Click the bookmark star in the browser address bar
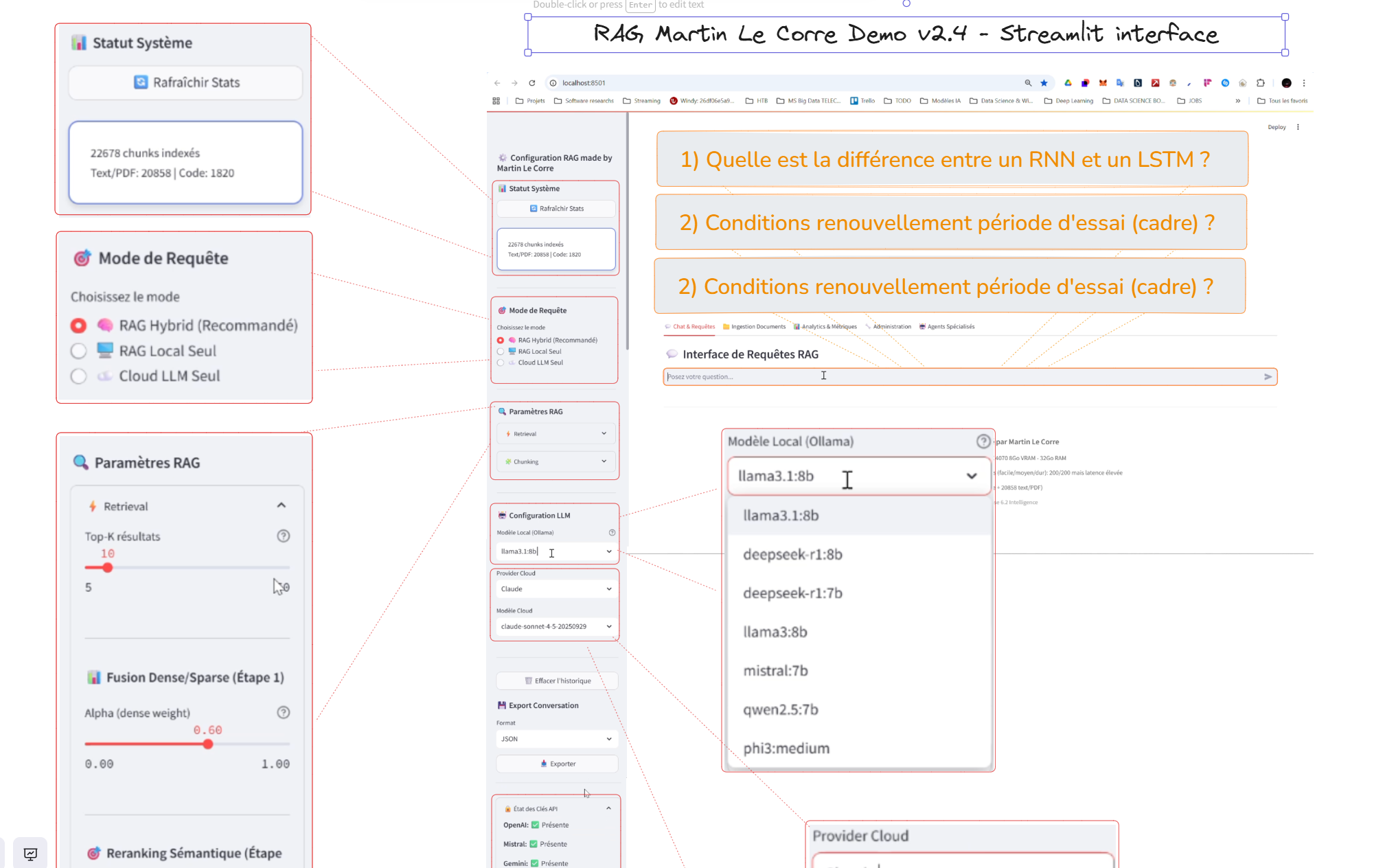 pyautogui.click(x=1044, y=82)
